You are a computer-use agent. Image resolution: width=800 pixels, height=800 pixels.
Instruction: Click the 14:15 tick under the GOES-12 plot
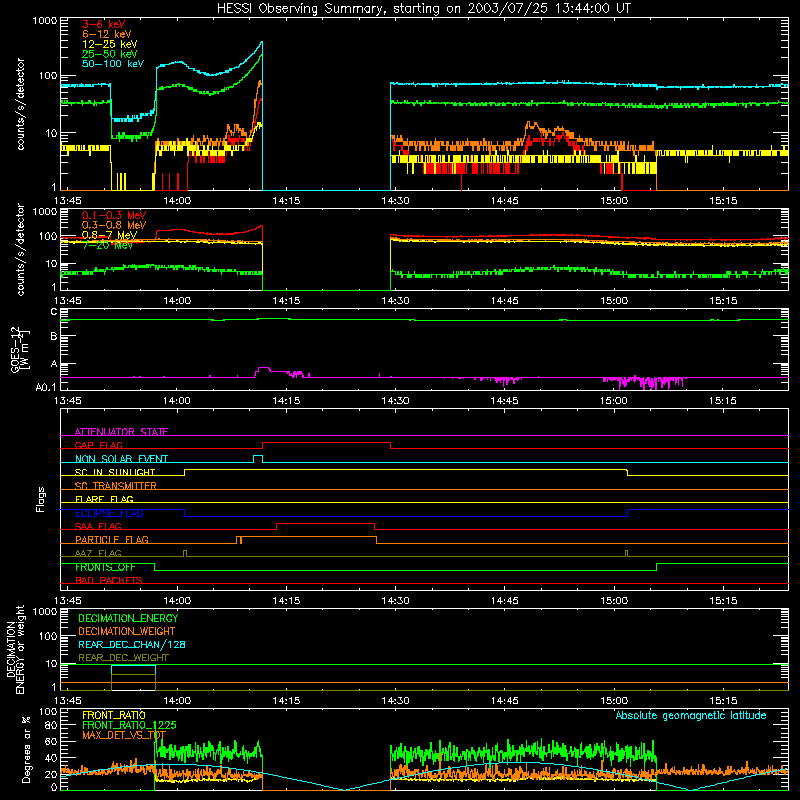click(286, 401)
